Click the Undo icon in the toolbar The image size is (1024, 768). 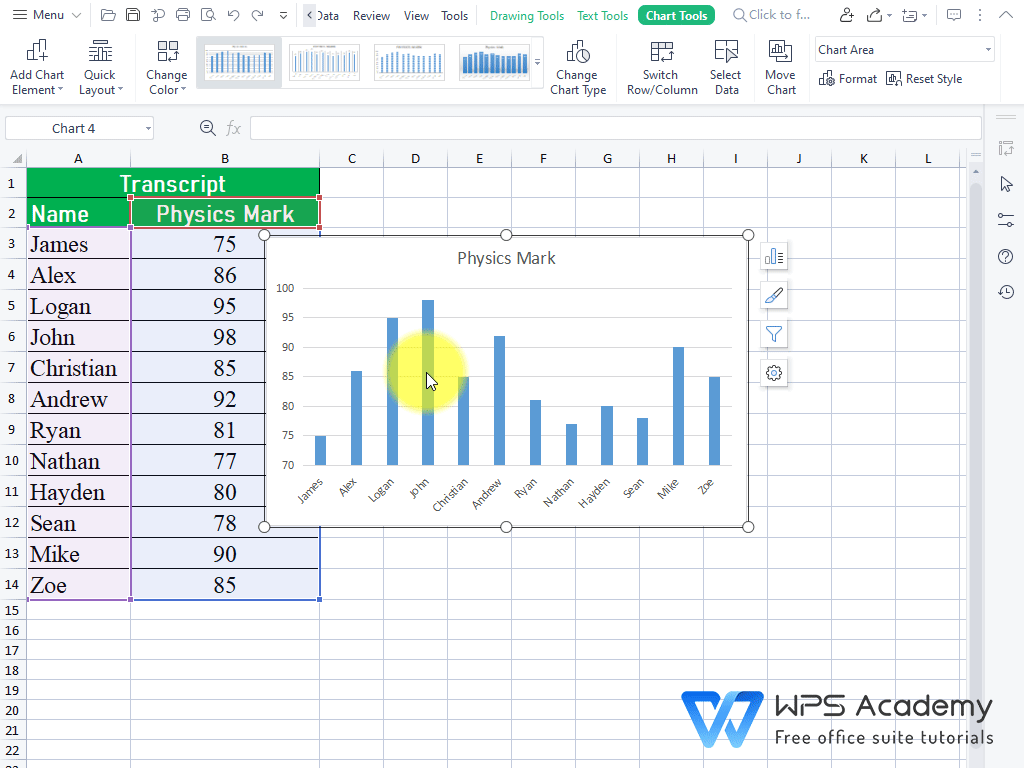coord(233,15)
